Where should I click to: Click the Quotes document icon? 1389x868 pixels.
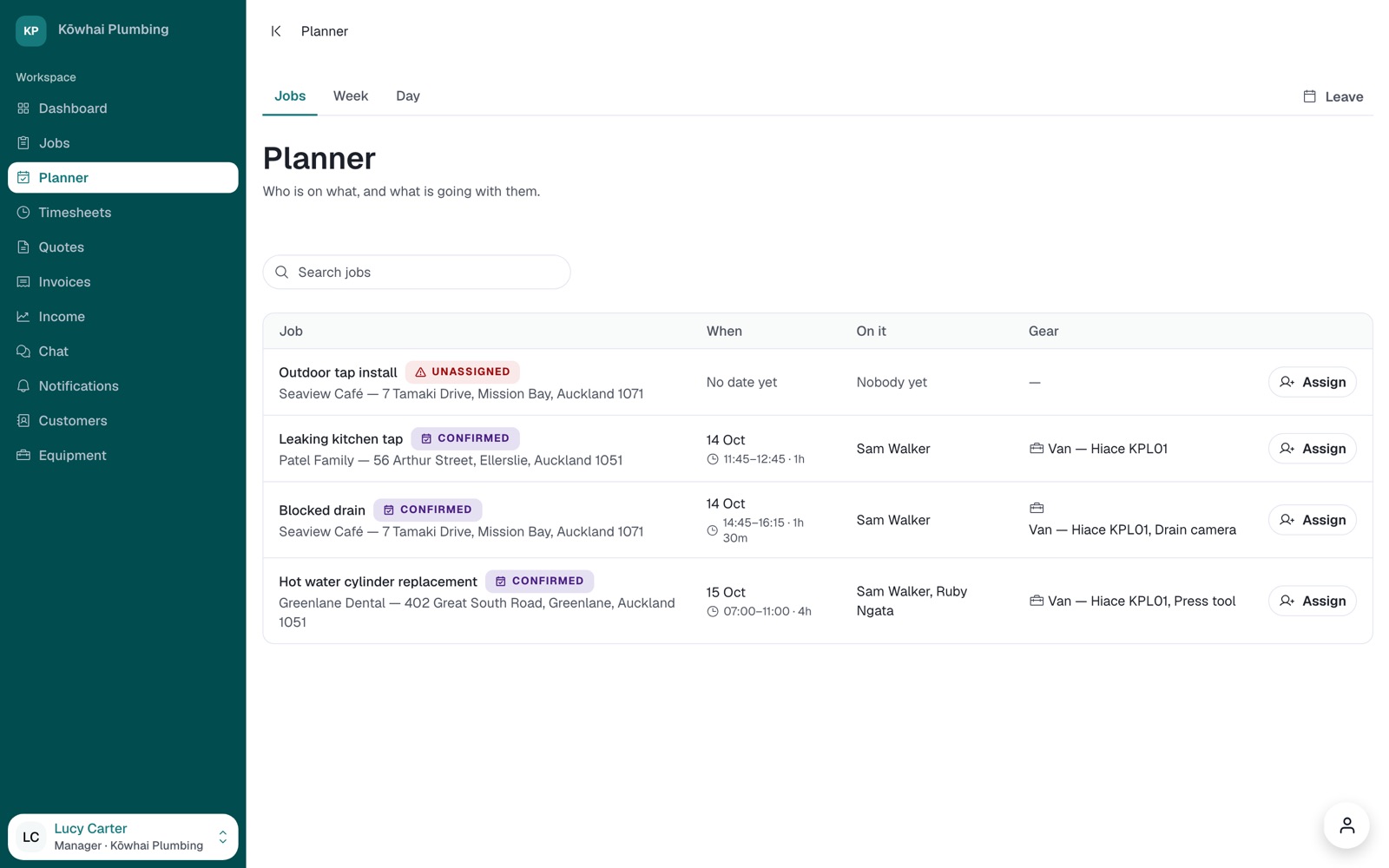pyautogui.click(x=23, y=247)
